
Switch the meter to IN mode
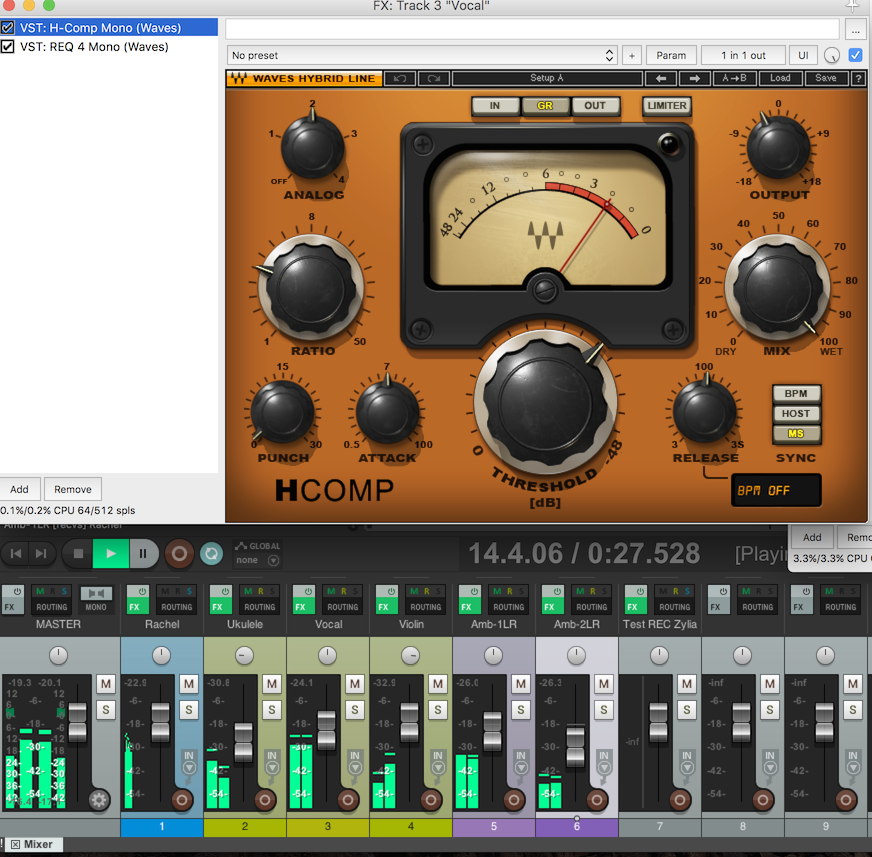(495, 106)
